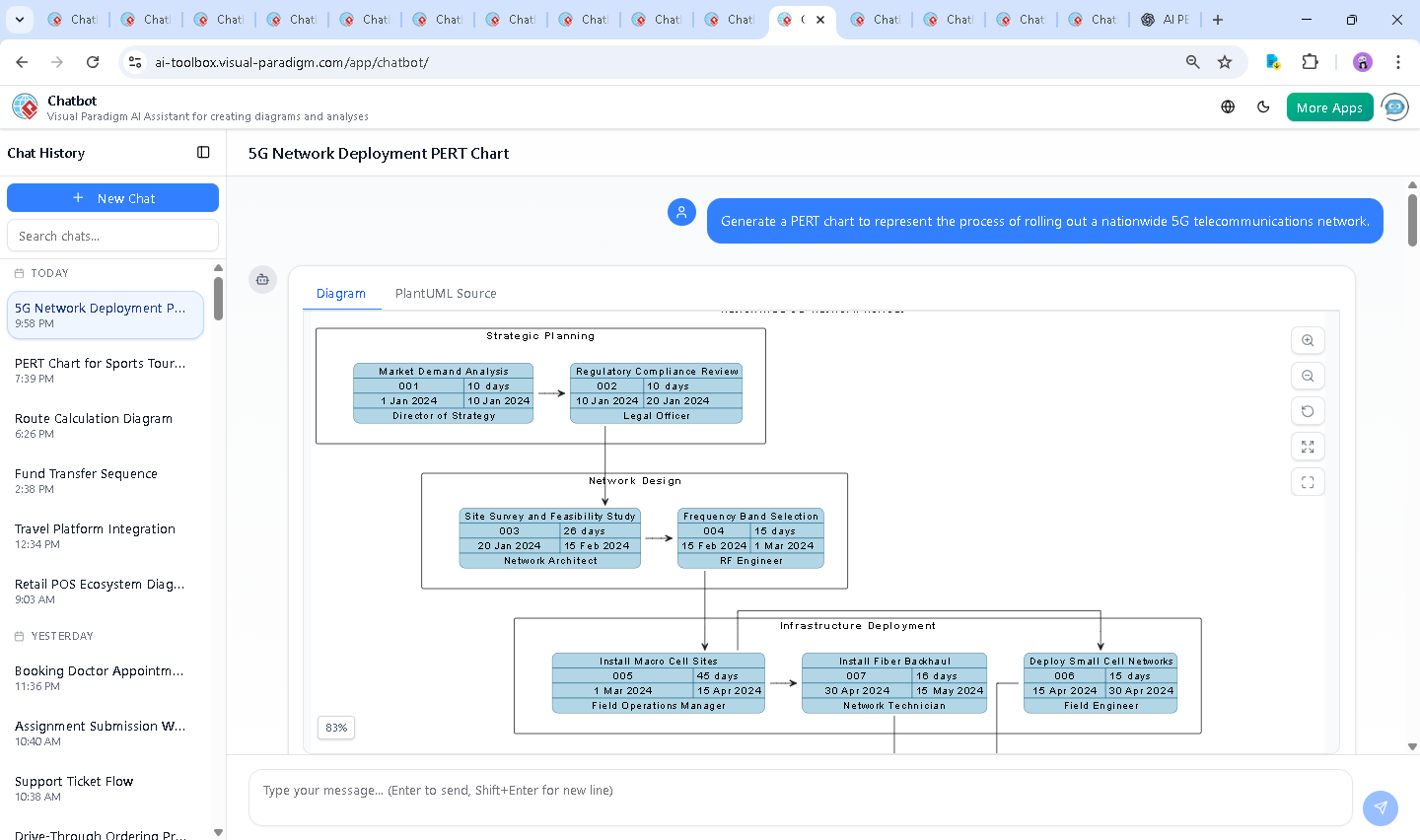The width and height of the screenshot is (1420, 840).
Task: Click the 83% zoom level indicator
Action: [x=335, y=728]
